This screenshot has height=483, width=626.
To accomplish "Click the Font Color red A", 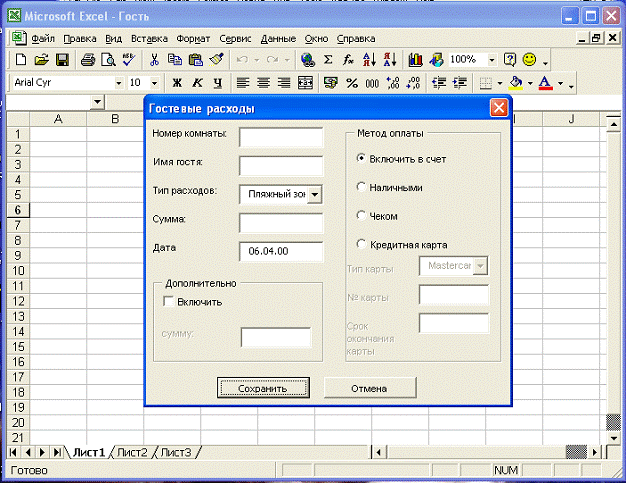I will (x=545, y=83).
